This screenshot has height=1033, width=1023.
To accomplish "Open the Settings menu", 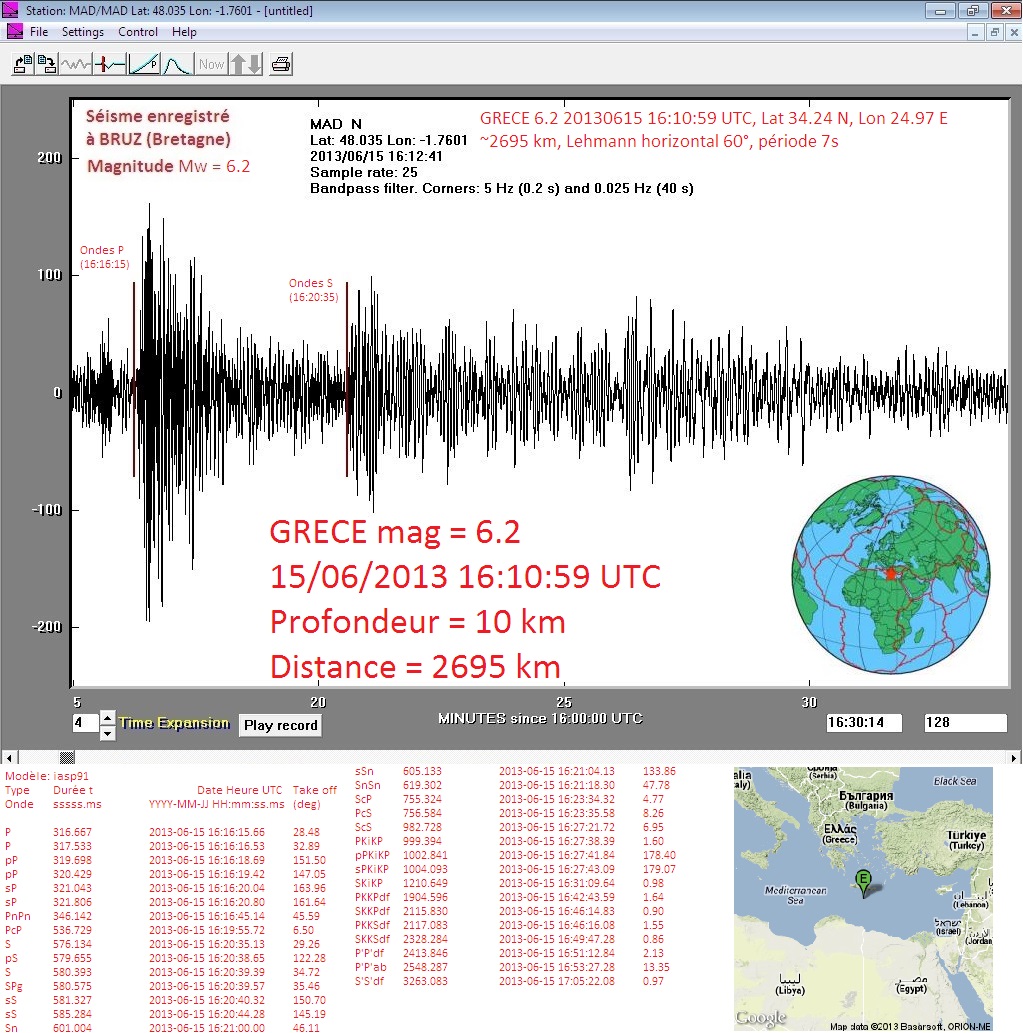I will pyautogui.click(x=83, y=32).
